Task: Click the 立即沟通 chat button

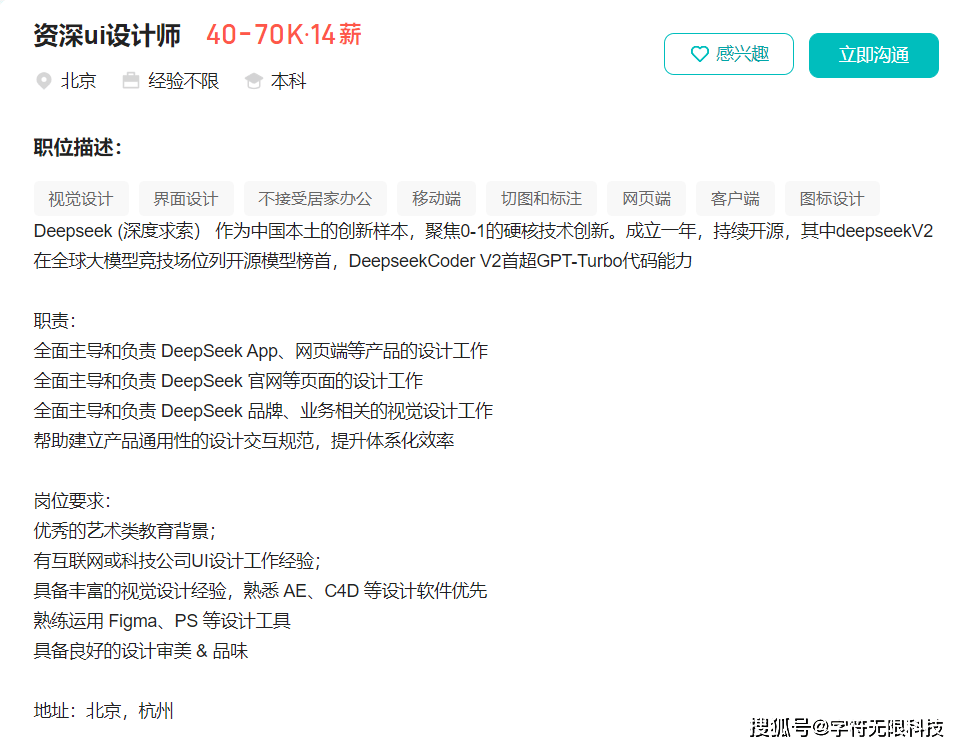Action: (873, 55)
